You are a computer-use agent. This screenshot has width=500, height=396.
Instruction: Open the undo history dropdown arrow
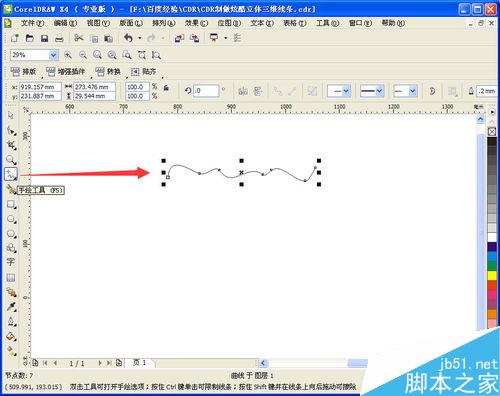pos(140,38)
